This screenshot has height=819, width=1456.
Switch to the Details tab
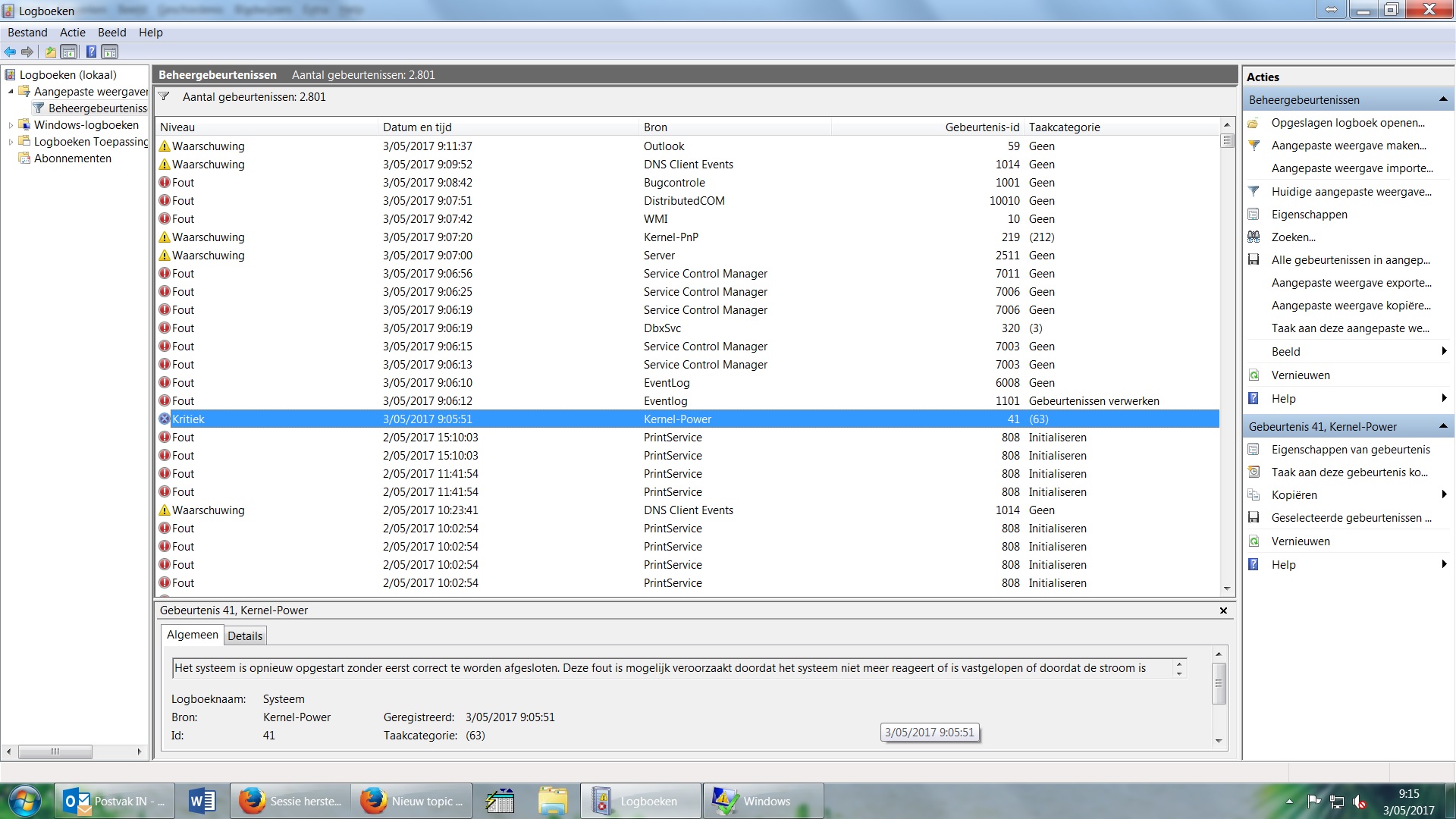point(245,635)
